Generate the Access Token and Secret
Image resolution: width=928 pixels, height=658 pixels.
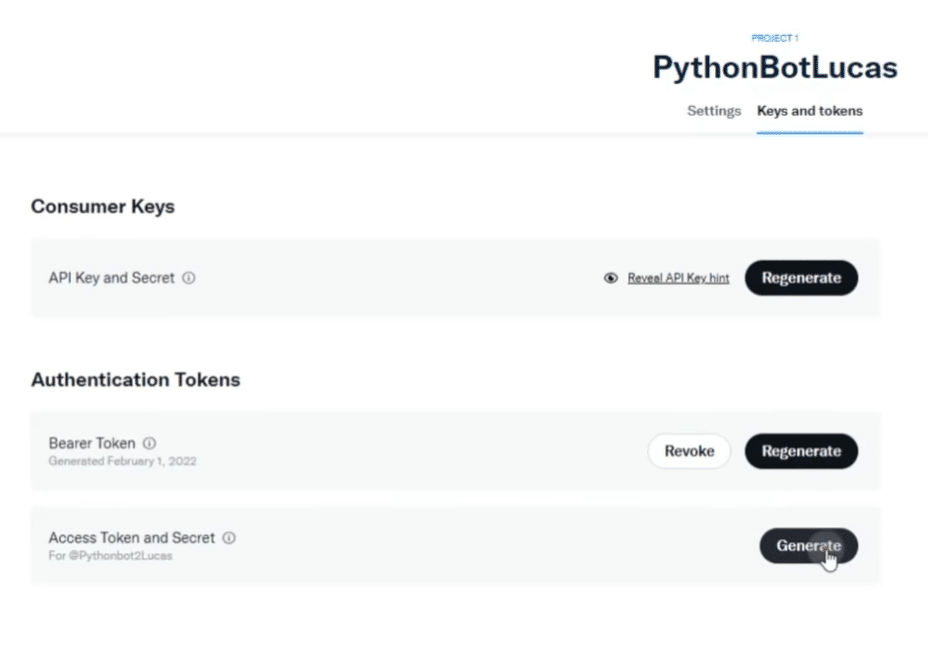808,546
